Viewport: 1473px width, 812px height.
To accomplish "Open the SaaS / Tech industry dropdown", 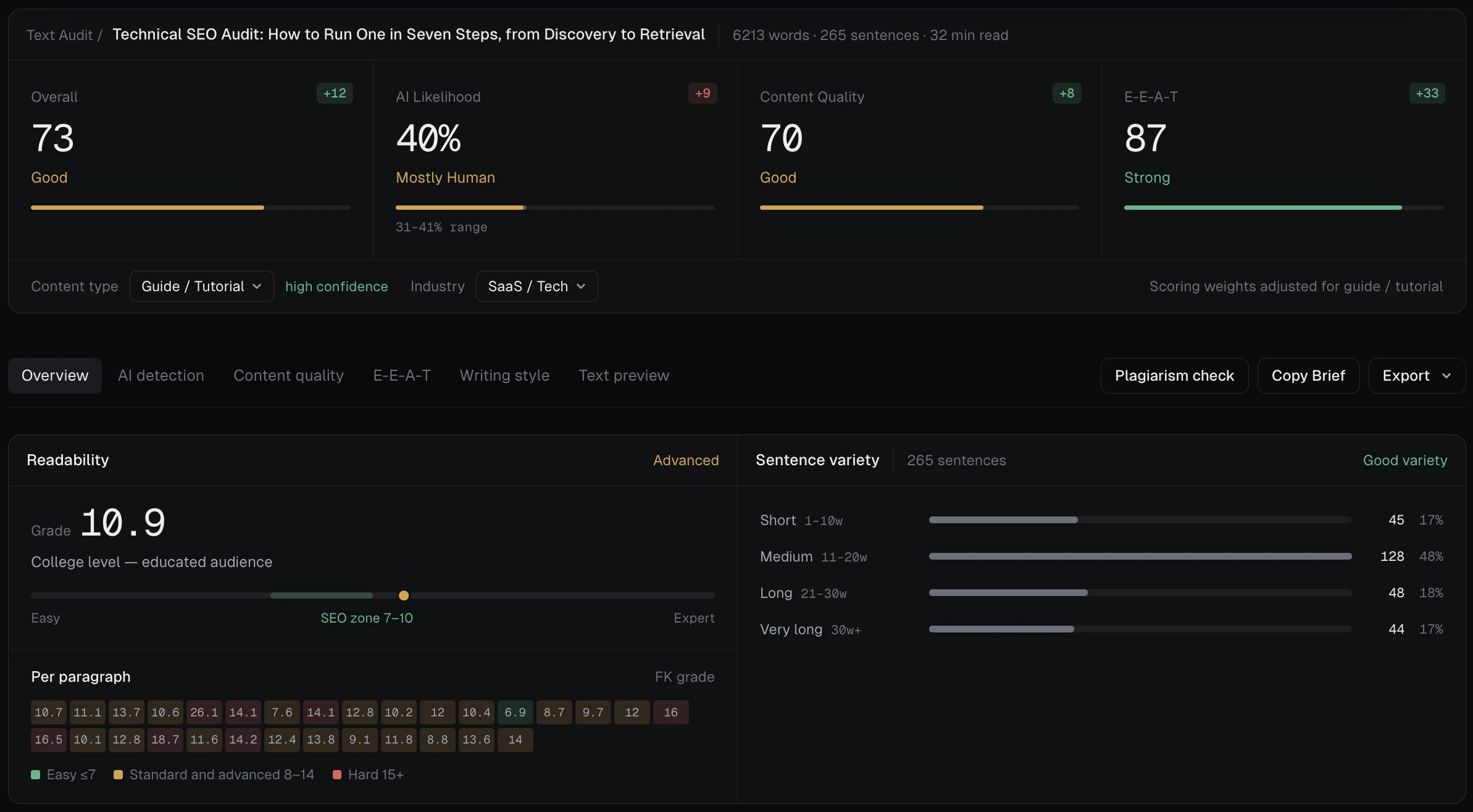I will click(x=536, y=286).
